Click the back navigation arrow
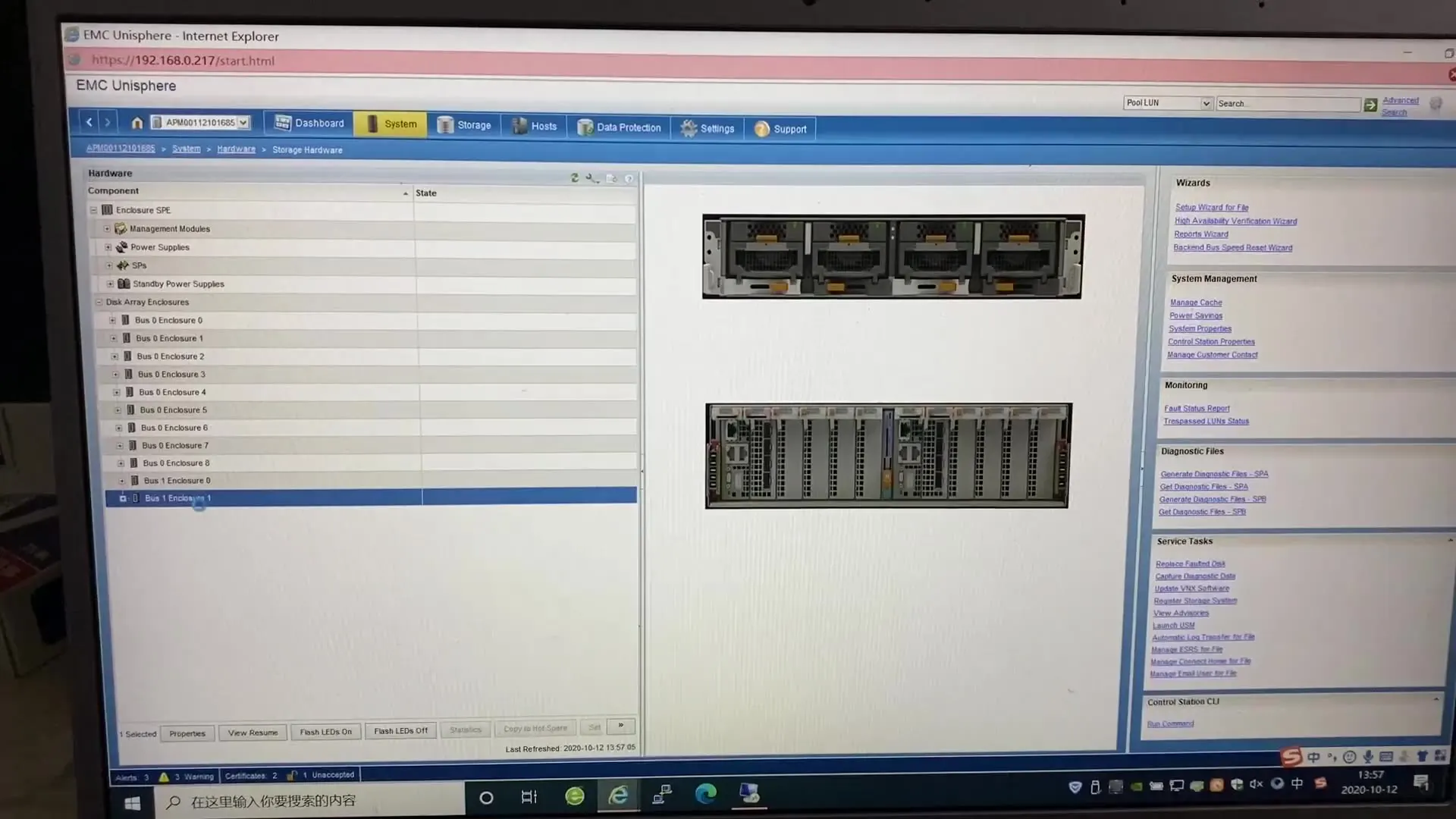 click(x=89, y=121)
